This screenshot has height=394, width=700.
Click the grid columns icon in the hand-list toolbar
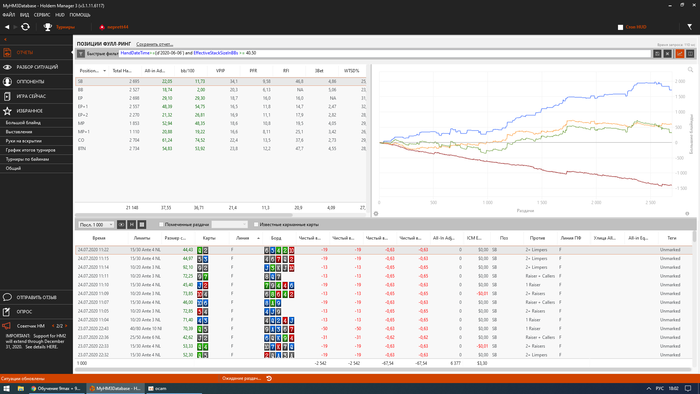[142, 224]
